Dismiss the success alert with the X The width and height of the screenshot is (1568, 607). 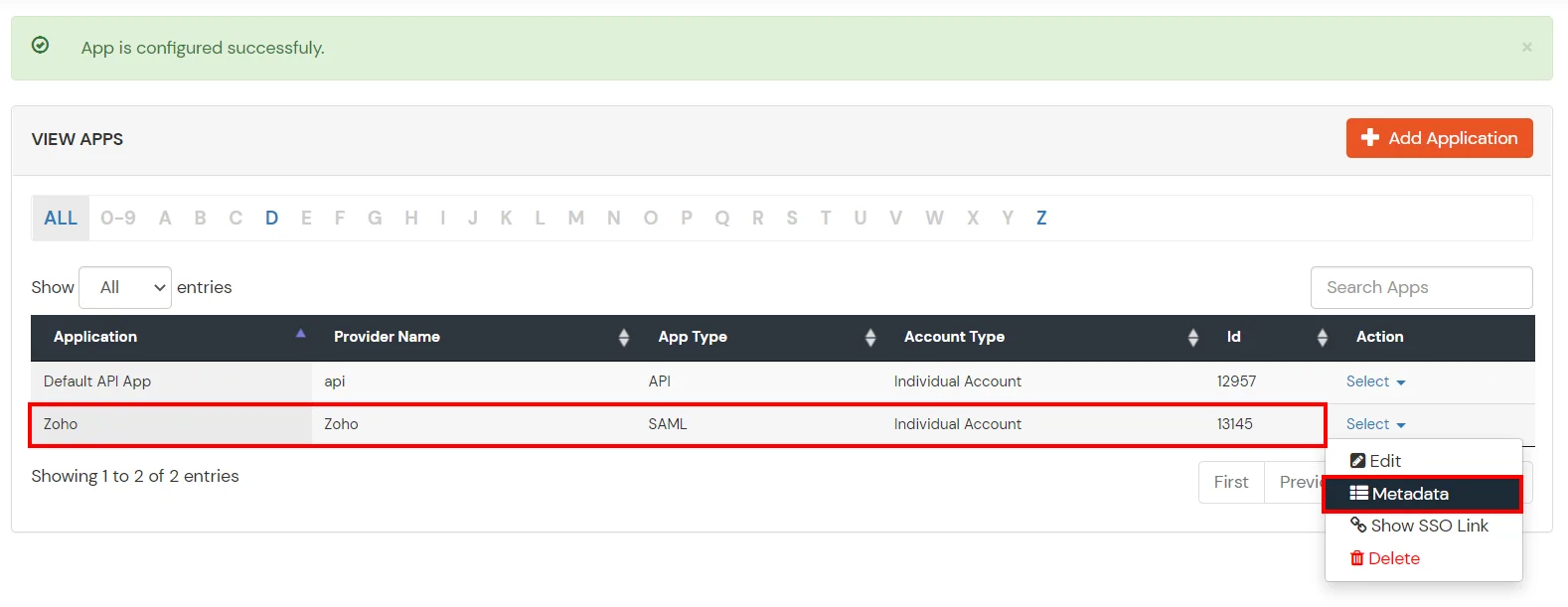pyautogui.click(x=1526, y=47)
